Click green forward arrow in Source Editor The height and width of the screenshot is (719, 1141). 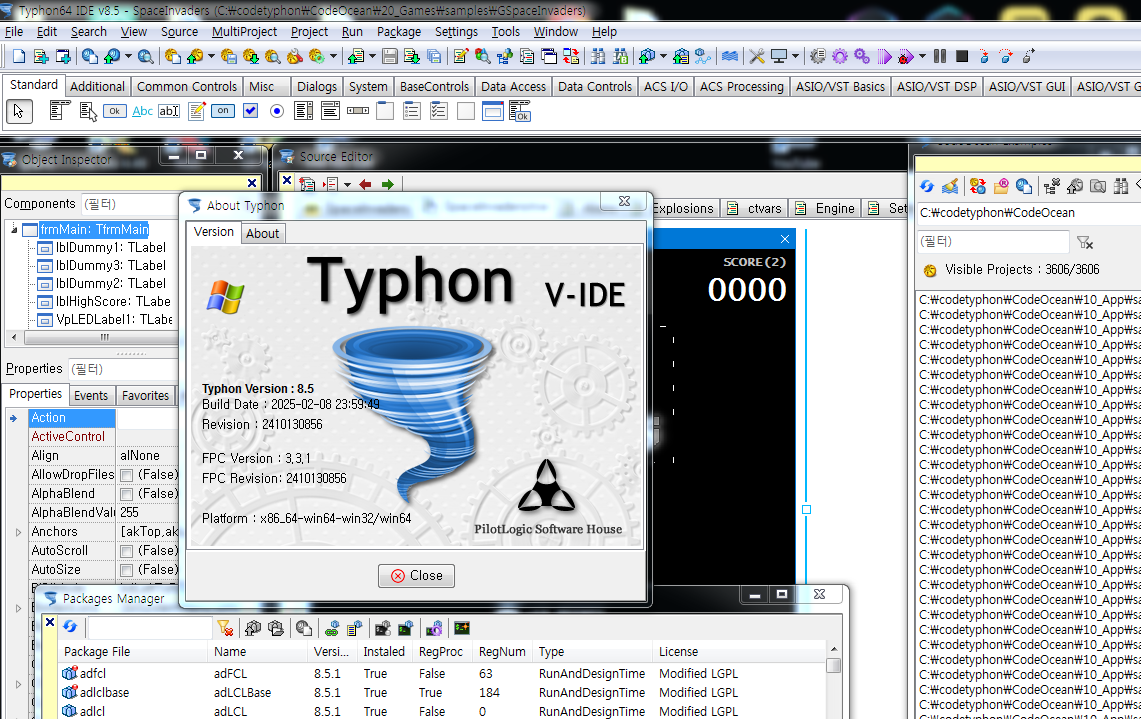[x=388, y=185]
